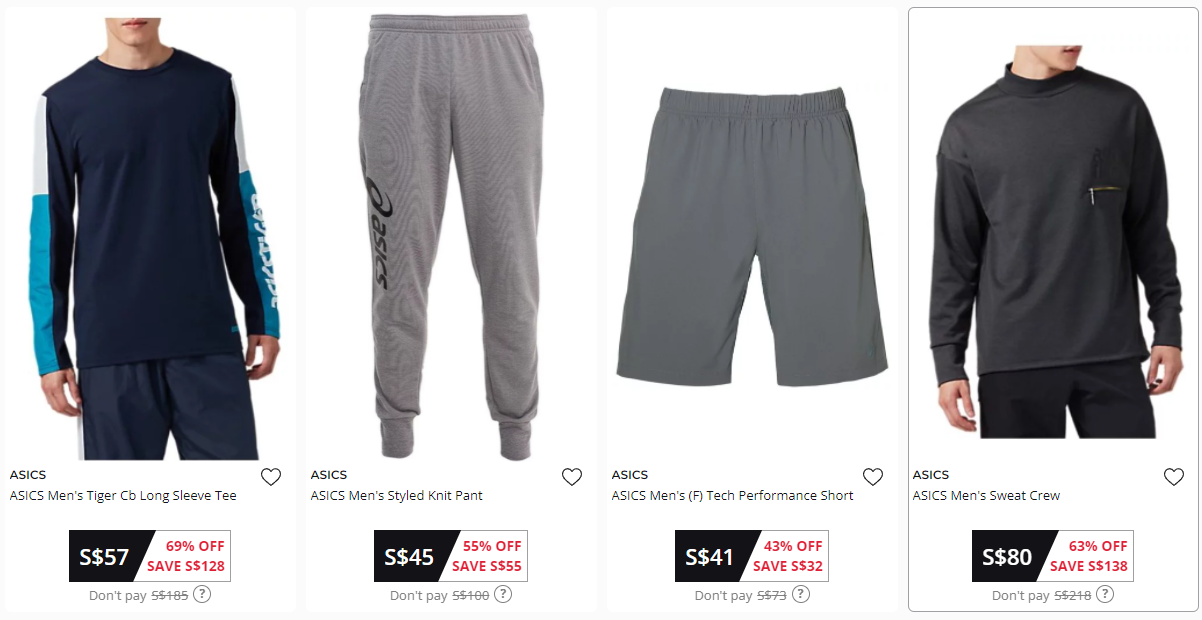
Task: Open ASICS Men's Tiger Cb Long Sleeve Tee link
Action: pos(123,496)
